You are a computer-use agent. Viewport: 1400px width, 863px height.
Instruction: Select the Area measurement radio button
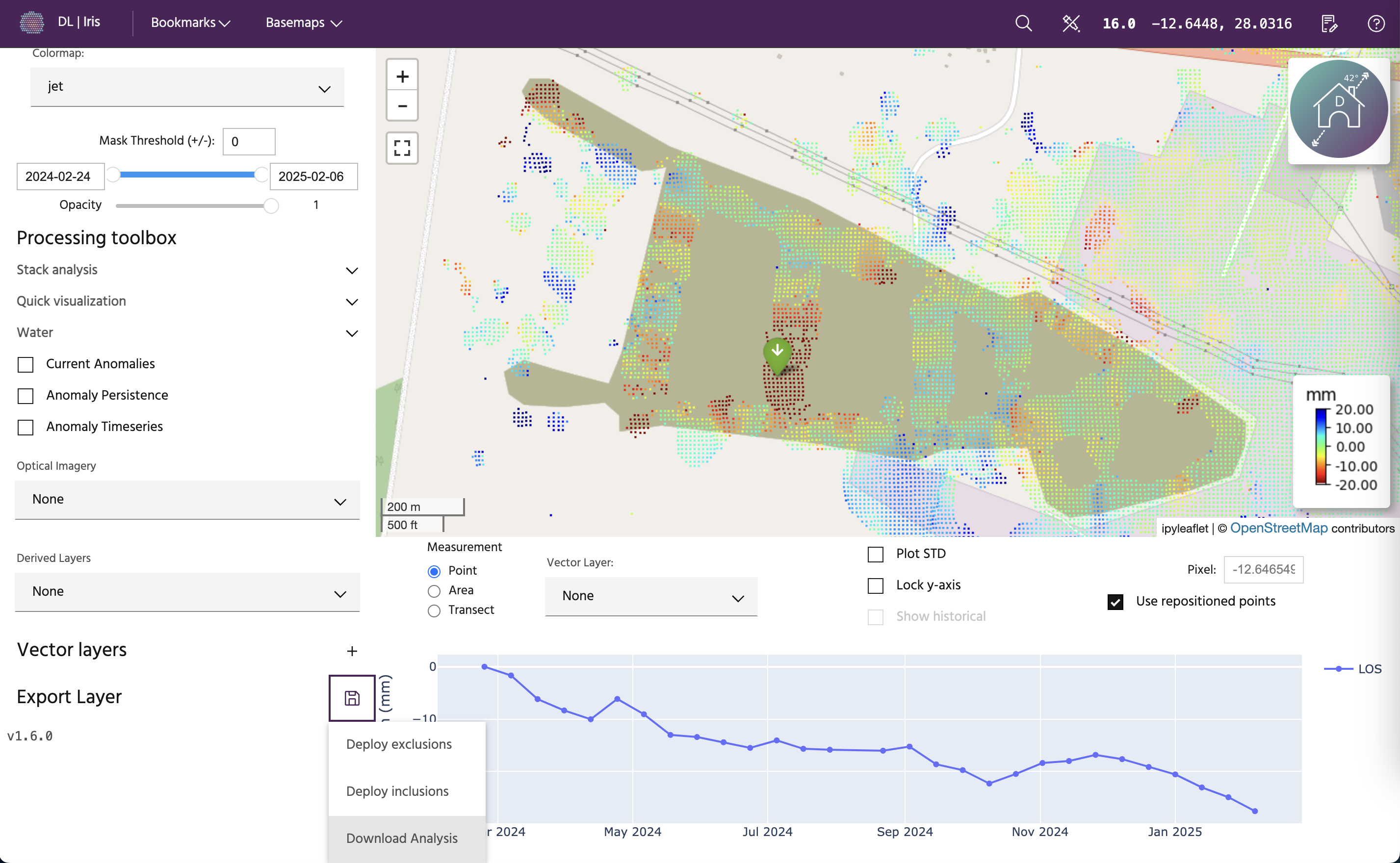coord(434,591)
